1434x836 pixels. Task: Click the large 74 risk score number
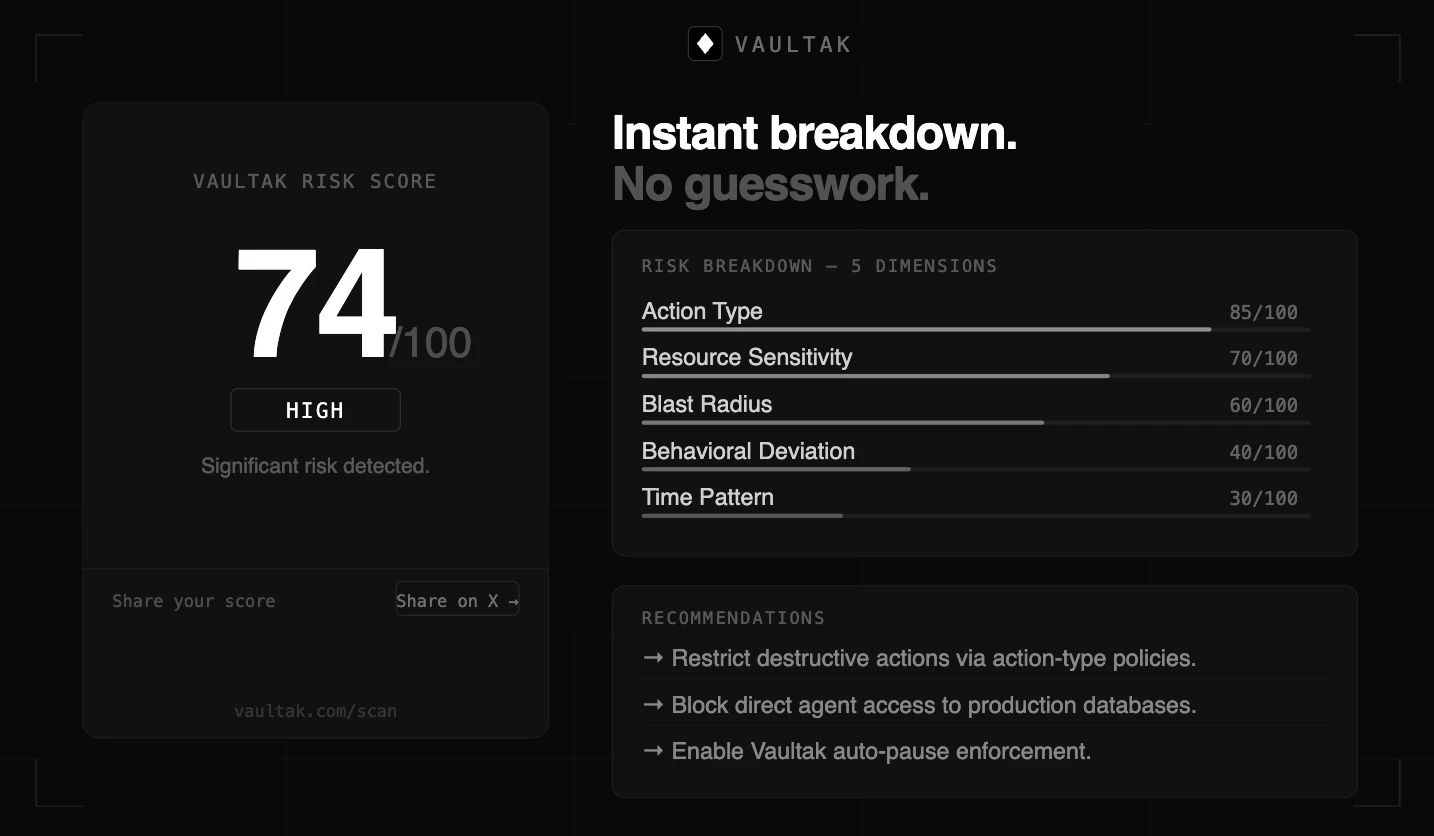[315, 303]
